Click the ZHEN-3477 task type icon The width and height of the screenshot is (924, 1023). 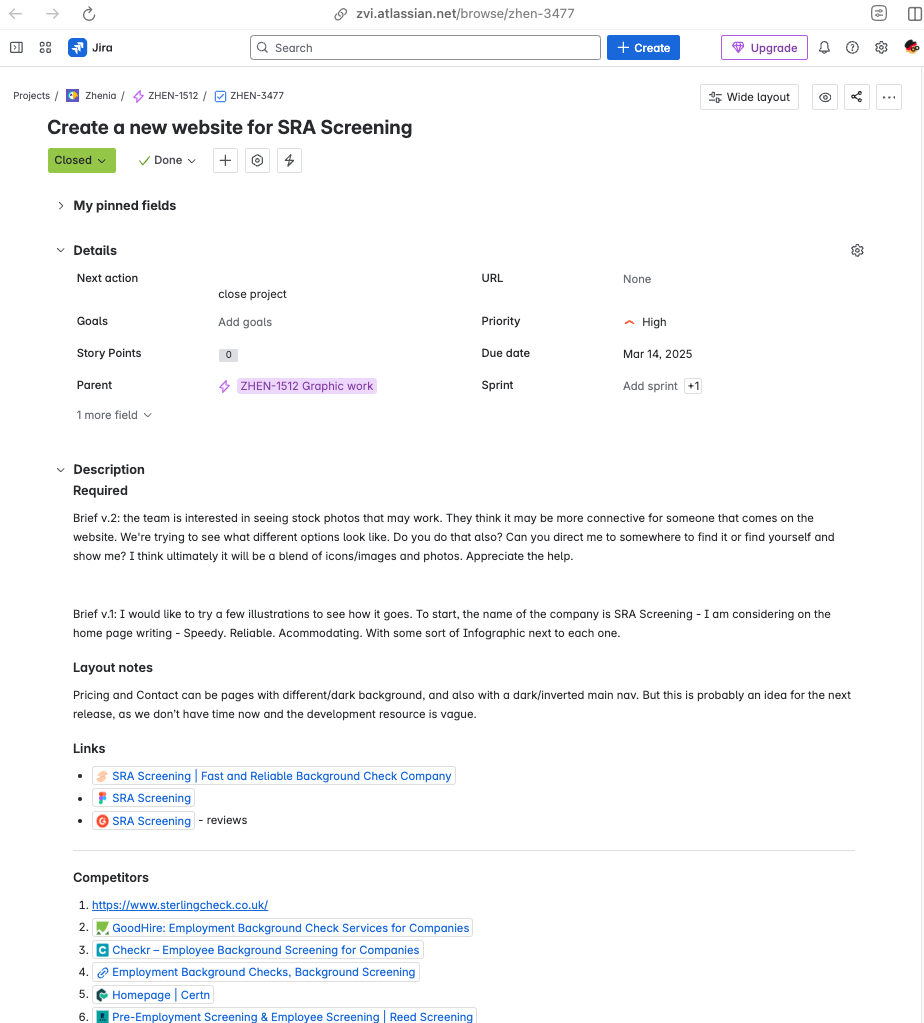[221, 97]
